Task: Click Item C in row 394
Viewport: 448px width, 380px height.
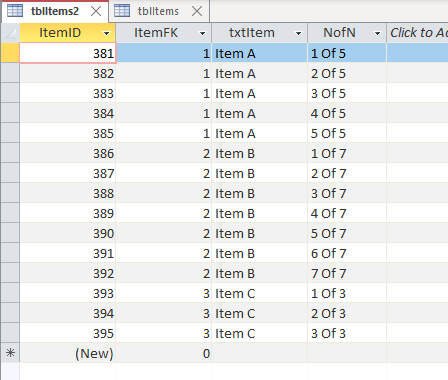Action: [260, 313]
